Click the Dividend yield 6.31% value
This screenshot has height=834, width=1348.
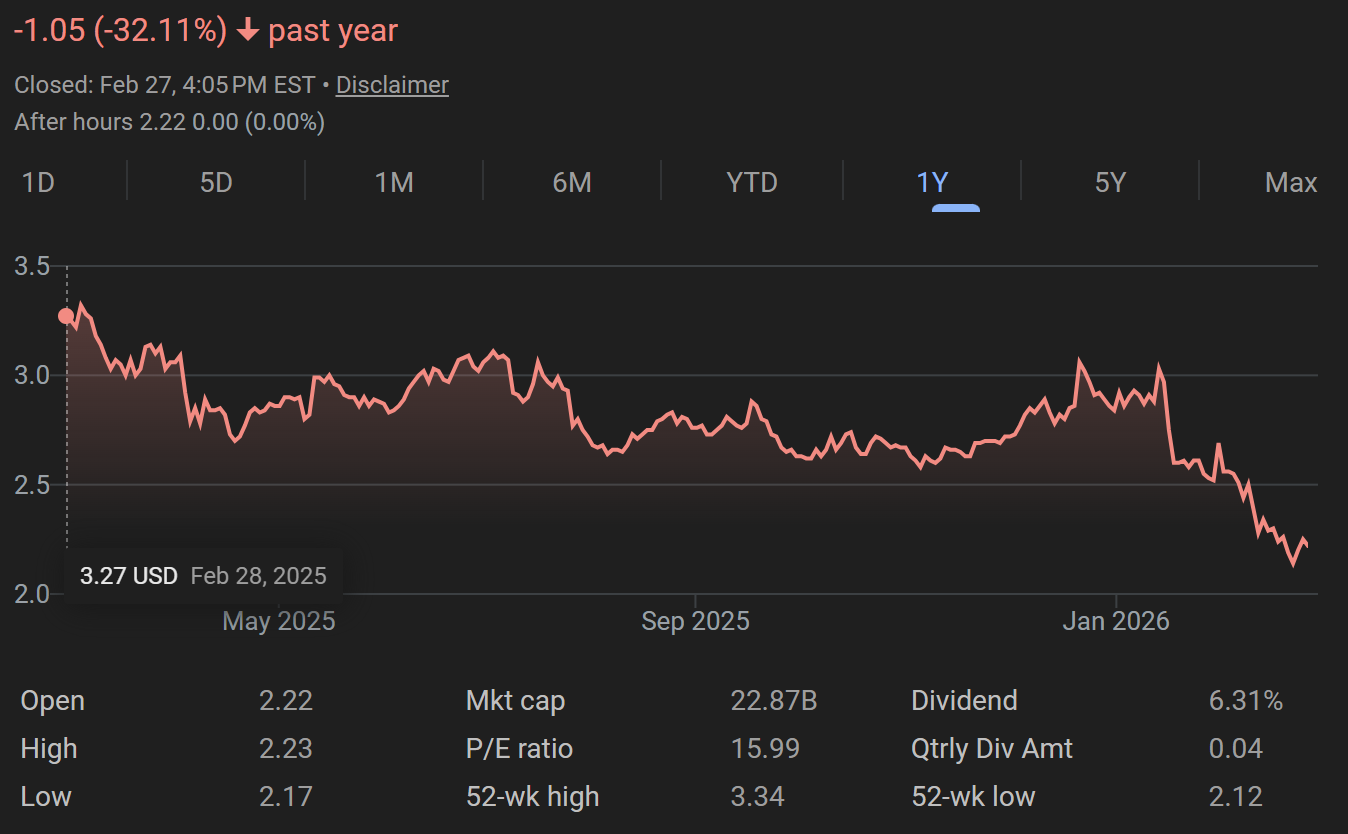click(x=1245, y=701)
